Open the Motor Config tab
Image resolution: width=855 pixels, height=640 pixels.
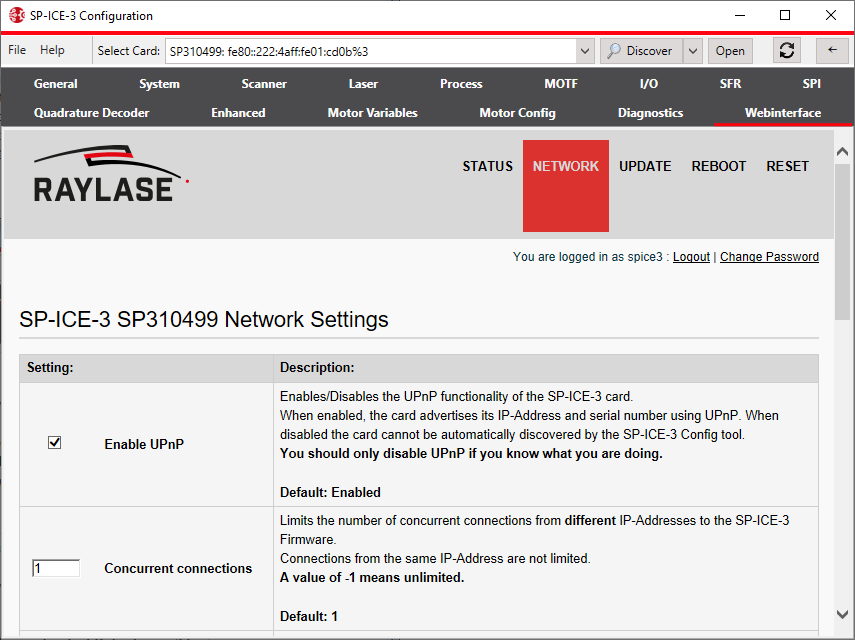[x=517, y=113]
